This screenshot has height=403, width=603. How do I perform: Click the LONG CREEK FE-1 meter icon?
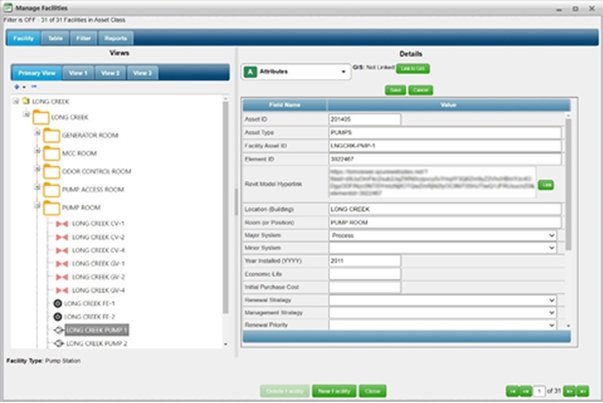point(58,302)
